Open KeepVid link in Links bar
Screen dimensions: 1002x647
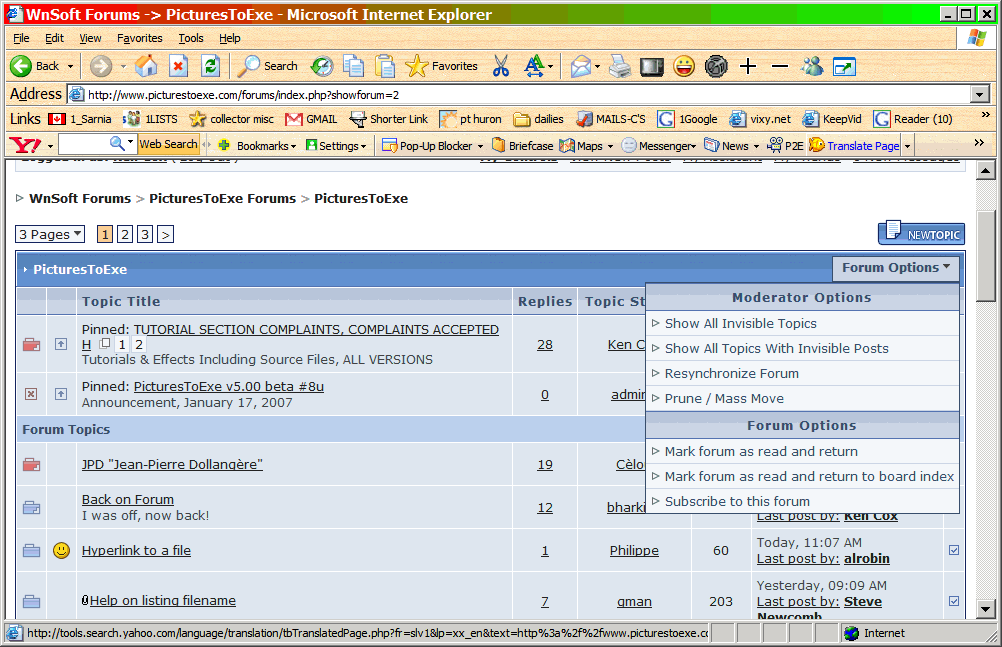point(833,119)
